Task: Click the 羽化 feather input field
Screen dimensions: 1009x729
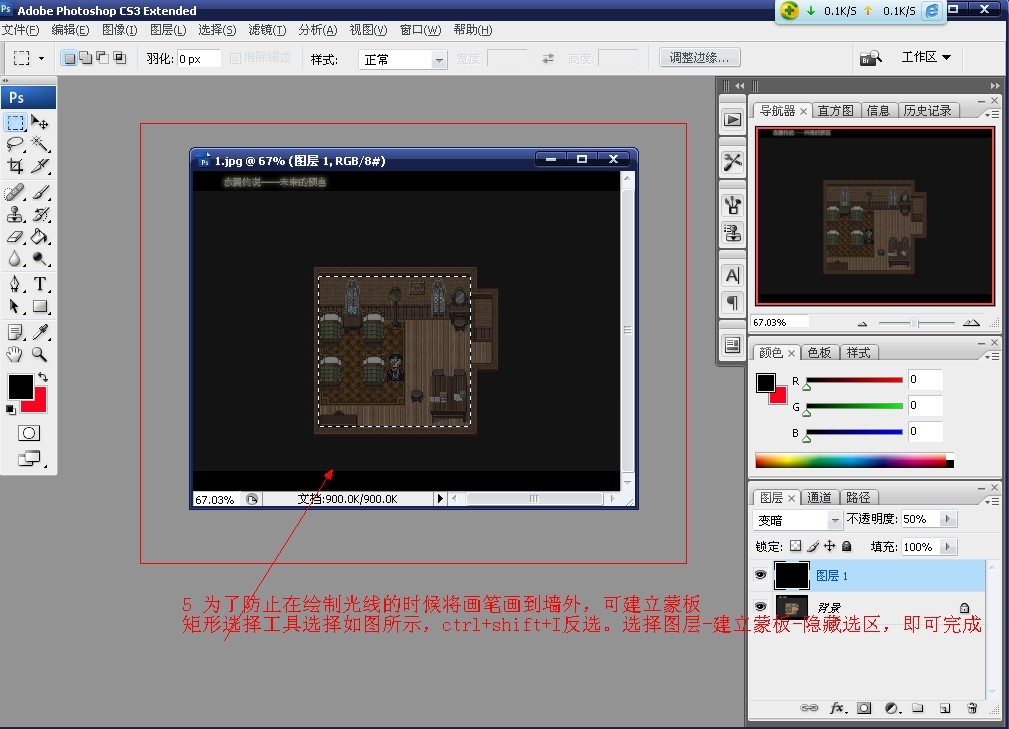Action: point(199,59)
